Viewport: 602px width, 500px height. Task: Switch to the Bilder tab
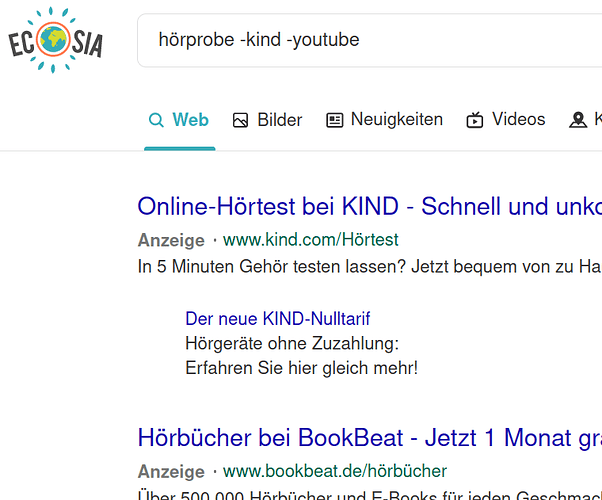[268, 120]
